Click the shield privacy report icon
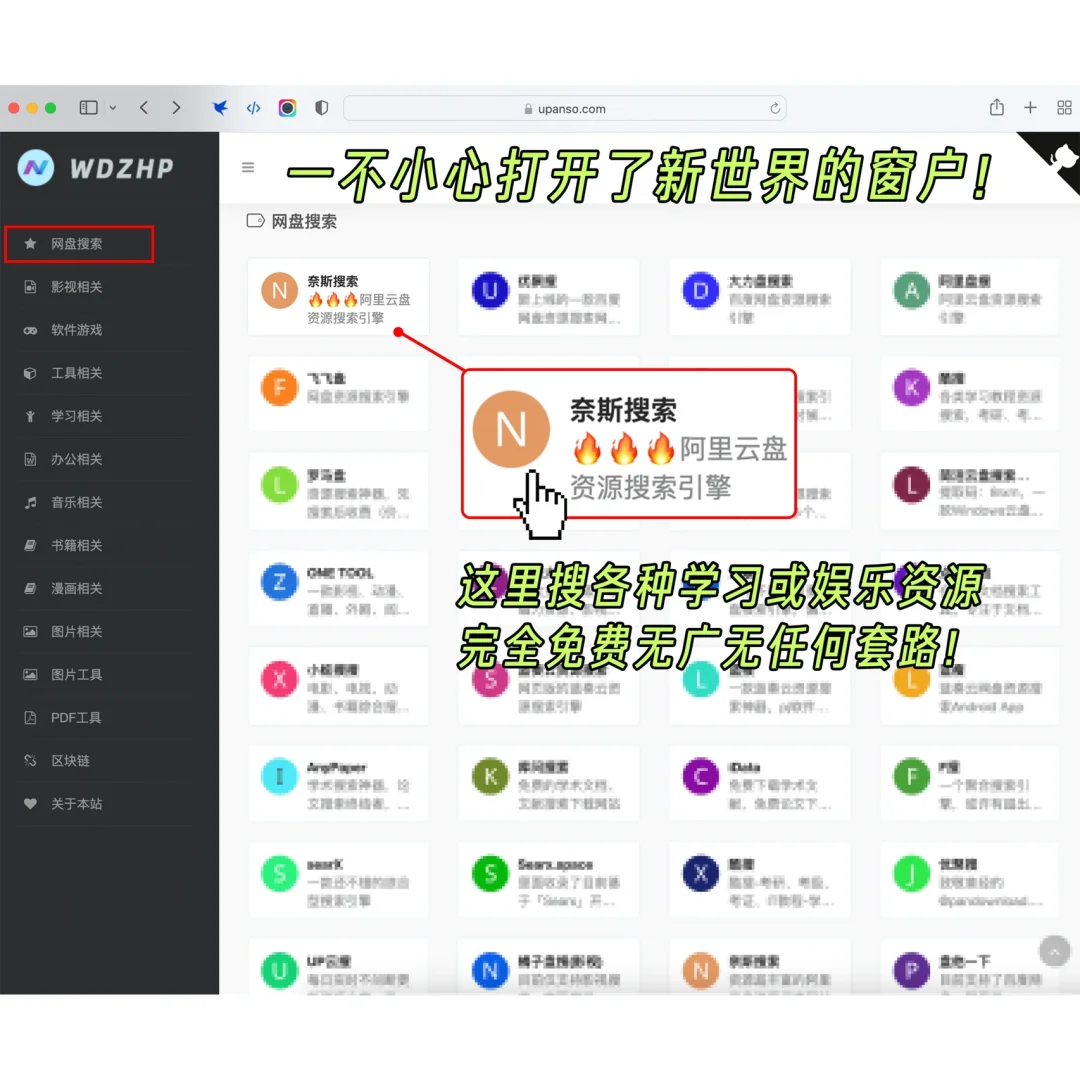 click(322, 107)
